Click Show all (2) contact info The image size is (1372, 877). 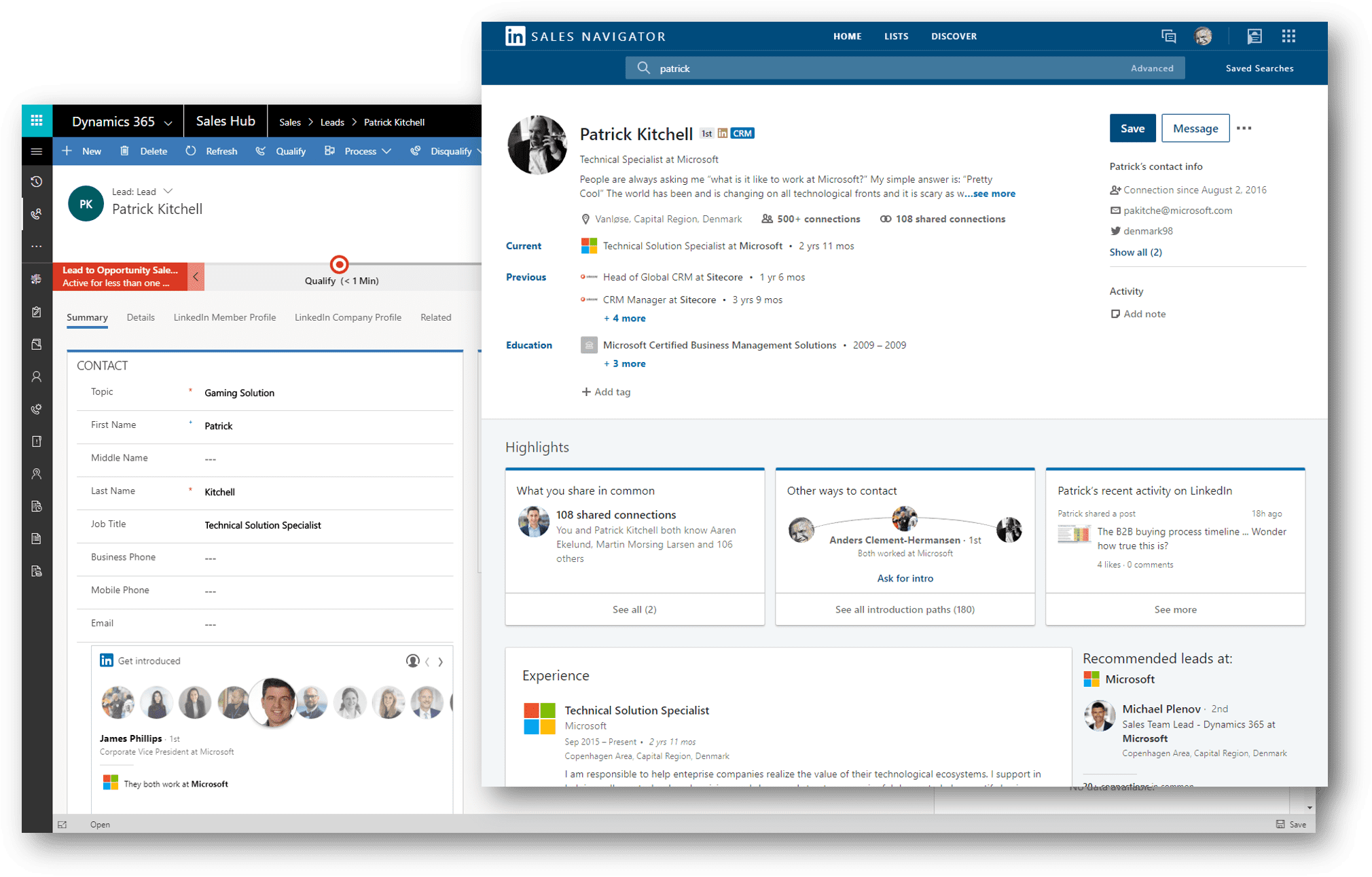coord(1136,252)
